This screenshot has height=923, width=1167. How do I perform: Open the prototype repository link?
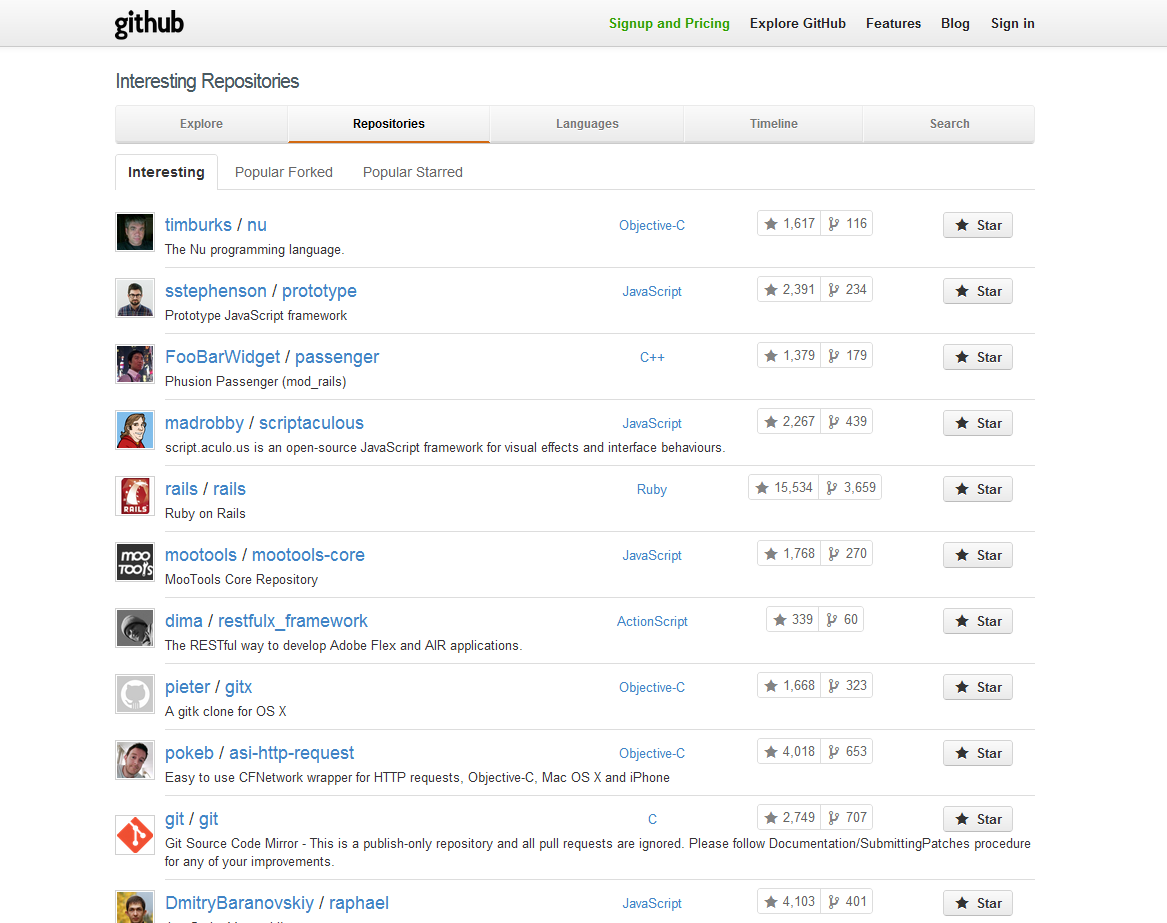click(319, 291)
